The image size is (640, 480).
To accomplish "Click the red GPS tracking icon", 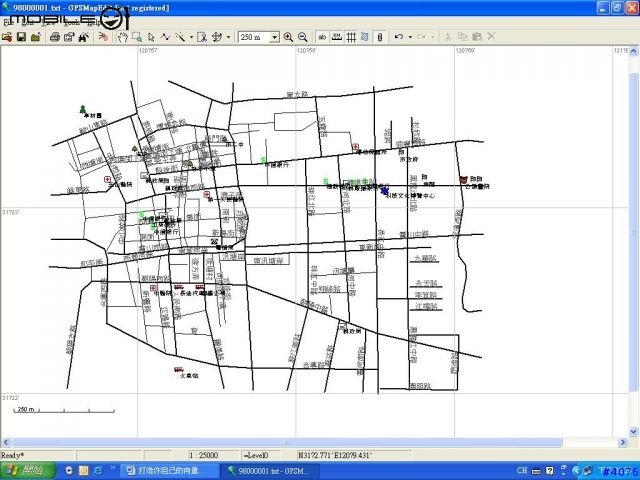I will pyautogui.click(x=103, y=37).
